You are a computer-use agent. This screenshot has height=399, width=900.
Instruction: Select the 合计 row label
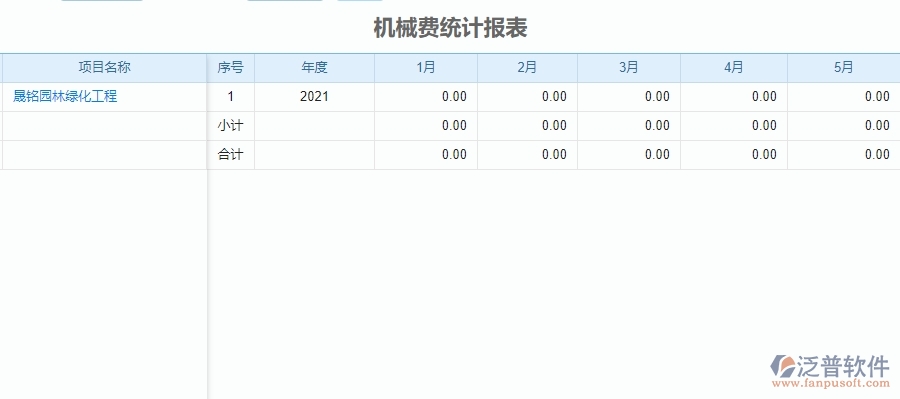pos(231,154)
